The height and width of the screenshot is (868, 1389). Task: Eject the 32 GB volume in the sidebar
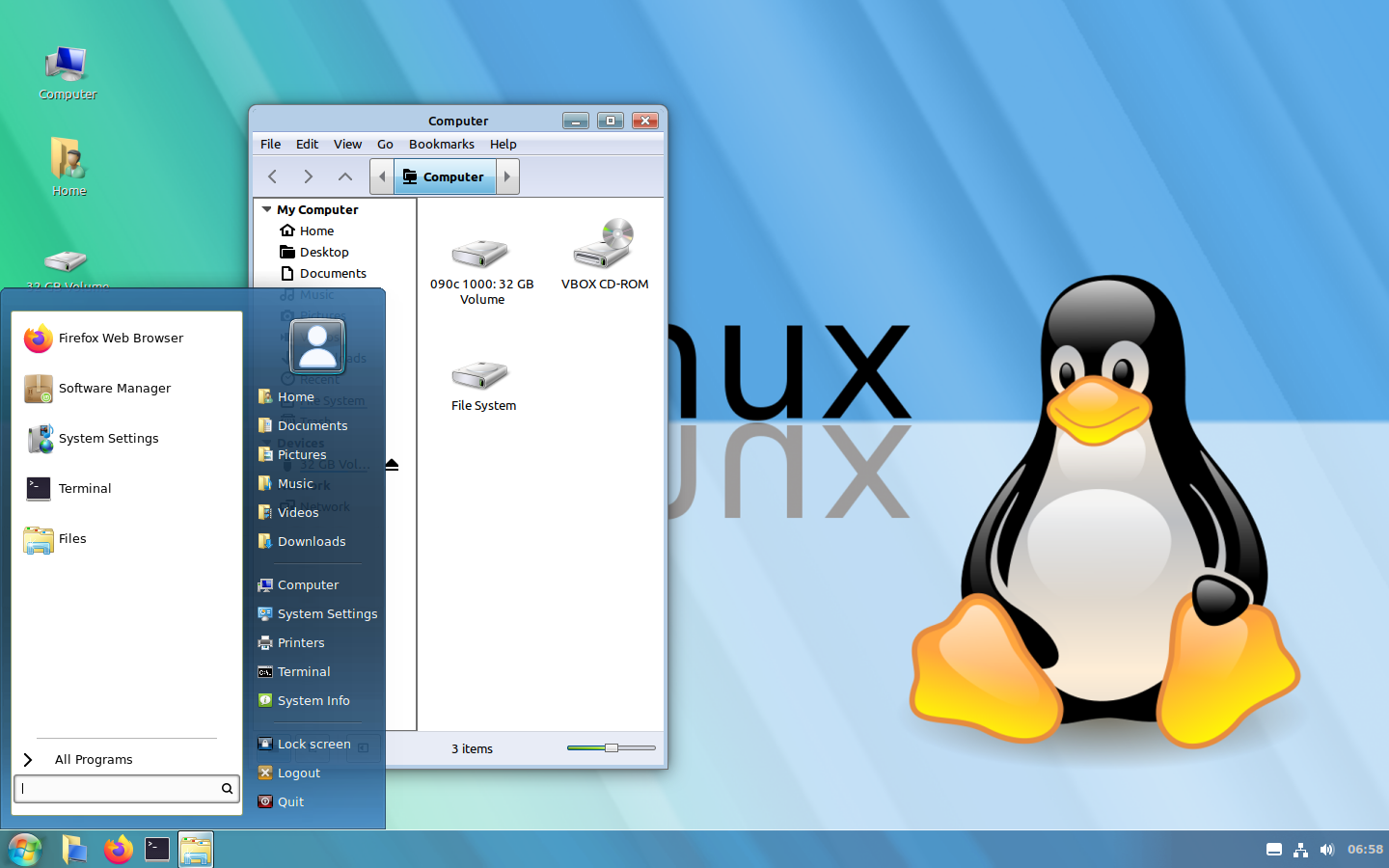coord(392,465)
